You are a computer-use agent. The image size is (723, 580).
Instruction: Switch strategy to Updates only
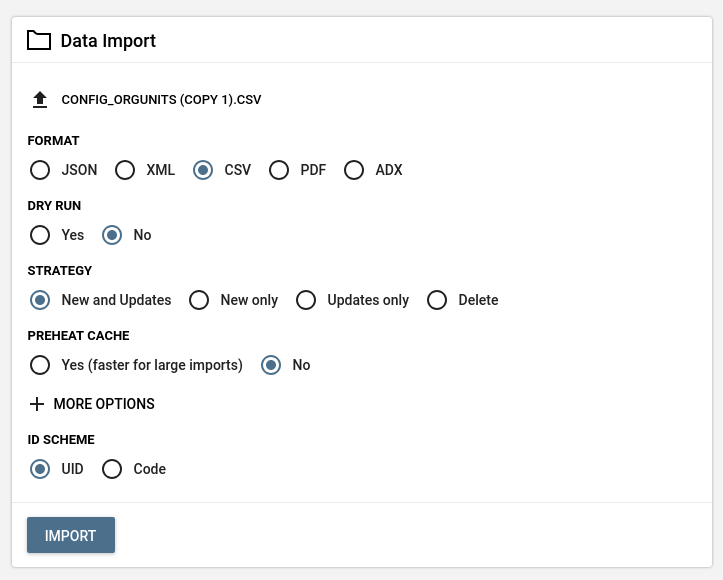(x=306, y=300)
